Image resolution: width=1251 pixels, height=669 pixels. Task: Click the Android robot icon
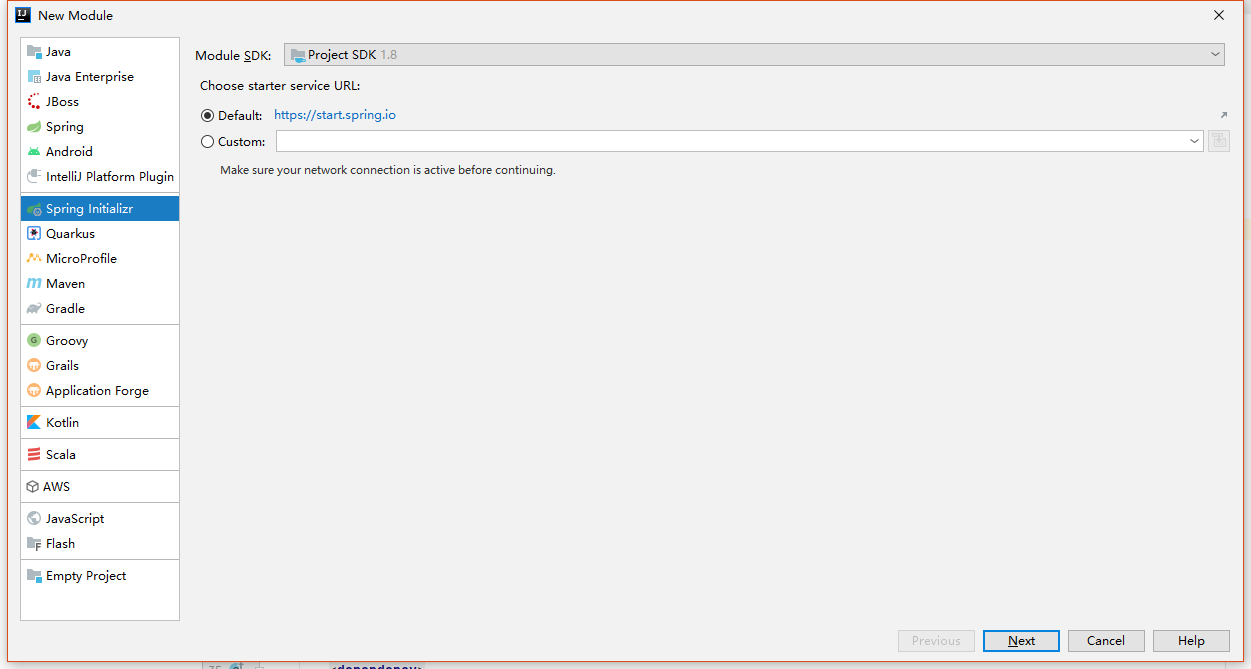coord(34,152)
